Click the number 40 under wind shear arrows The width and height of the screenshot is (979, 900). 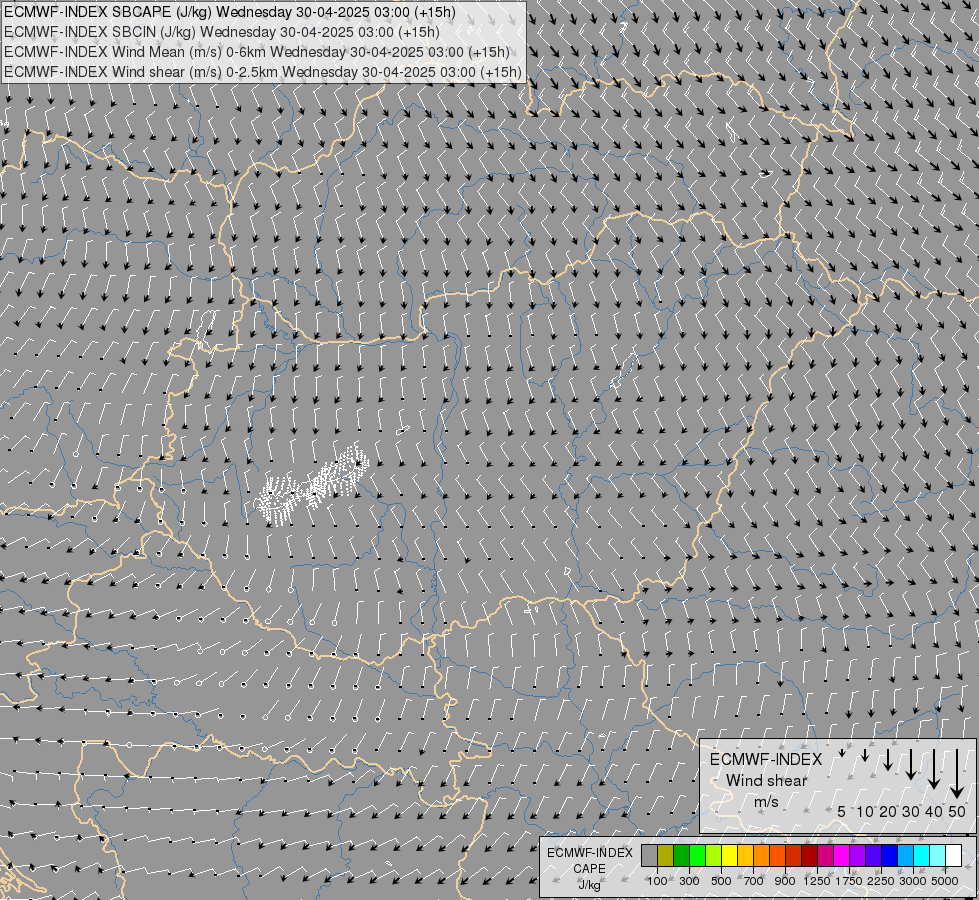click(x=933, y=811)
